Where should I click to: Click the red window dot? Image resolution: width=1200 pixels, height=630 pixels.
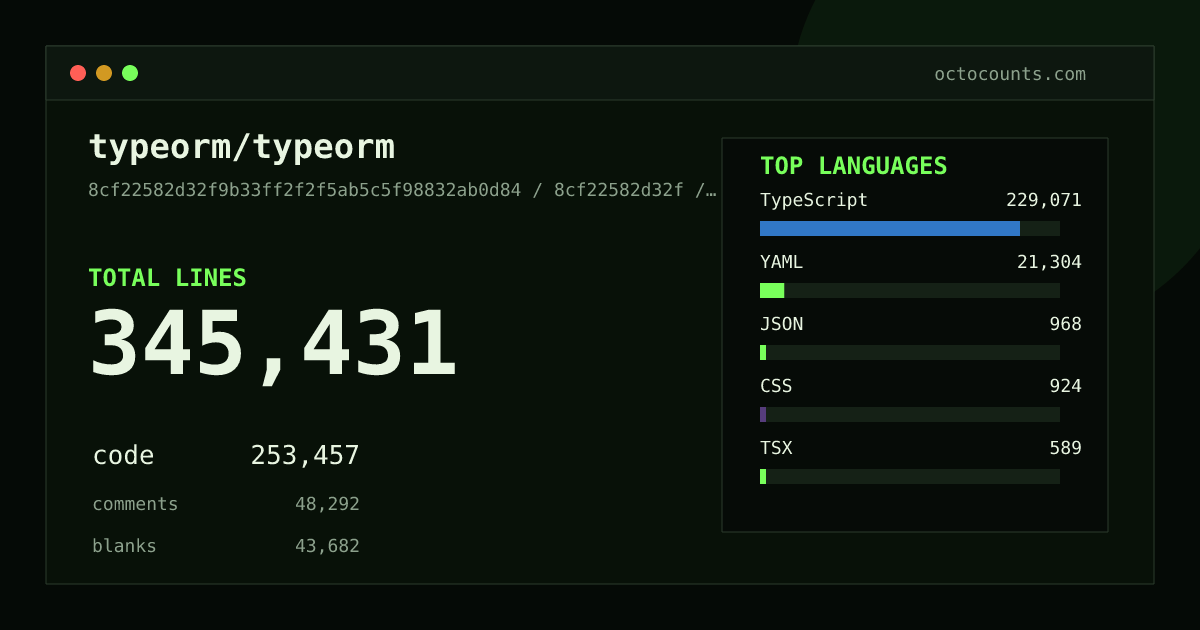78,73
